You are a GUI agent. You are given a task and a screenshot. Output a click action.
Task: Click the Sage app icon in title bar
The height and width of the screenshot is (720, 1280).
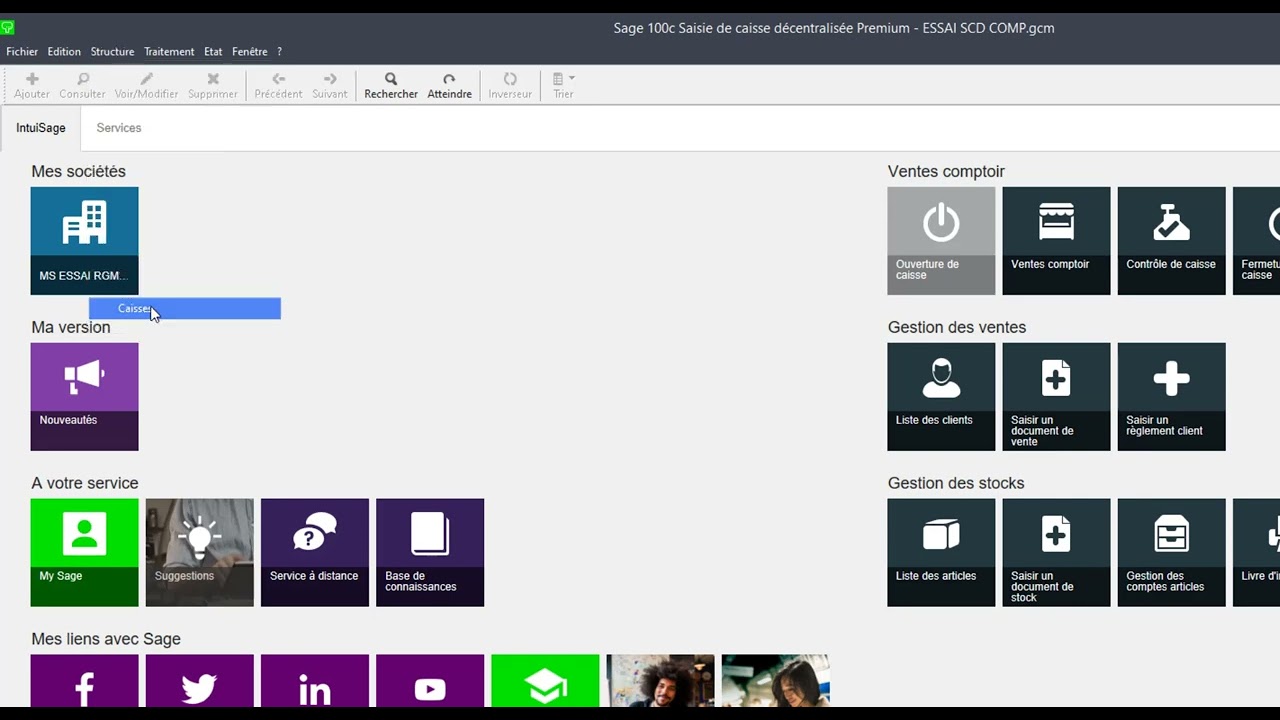(8, 28)
